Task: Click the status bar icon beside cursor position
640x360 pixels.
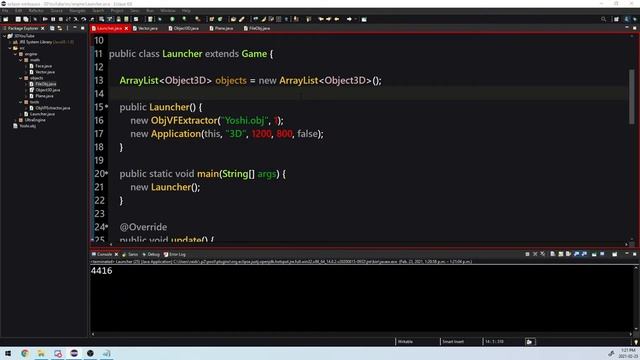Action: coord(530,342)
